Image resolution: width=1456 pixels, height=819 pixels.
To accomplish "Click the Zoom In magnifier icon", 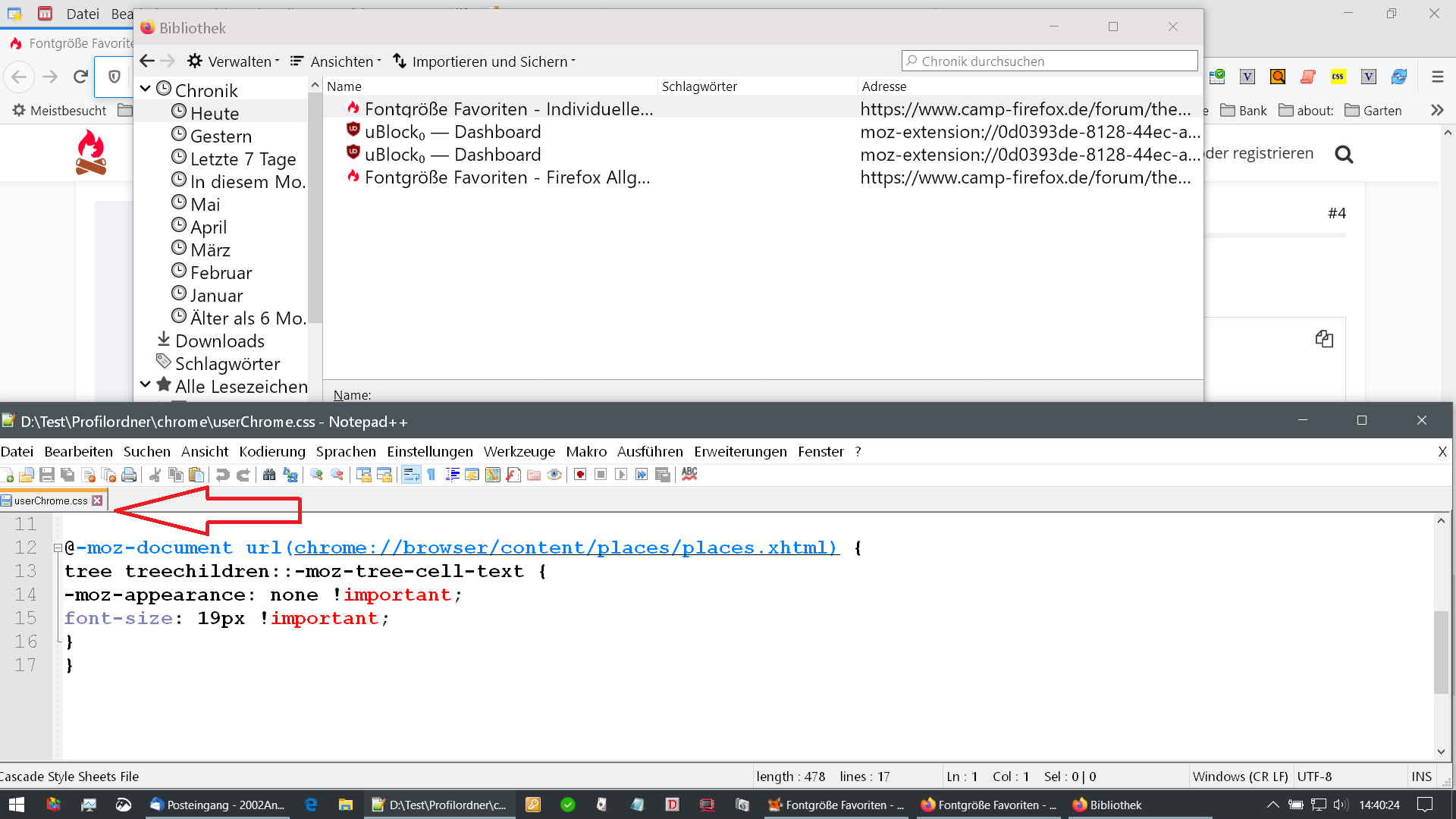I will coord(317,475).
